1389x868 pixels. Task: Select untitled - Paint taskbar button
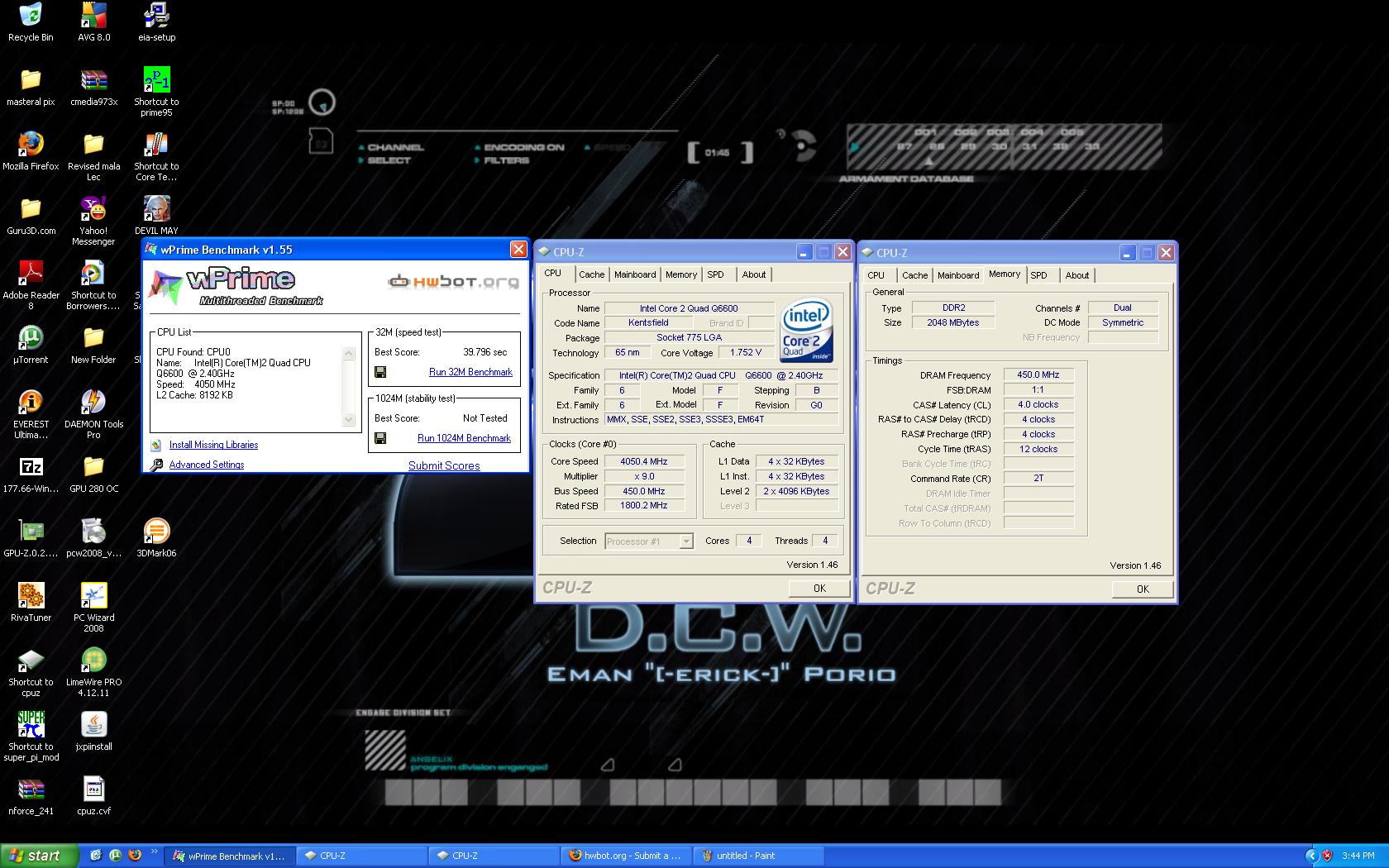(x=758, y=856)
